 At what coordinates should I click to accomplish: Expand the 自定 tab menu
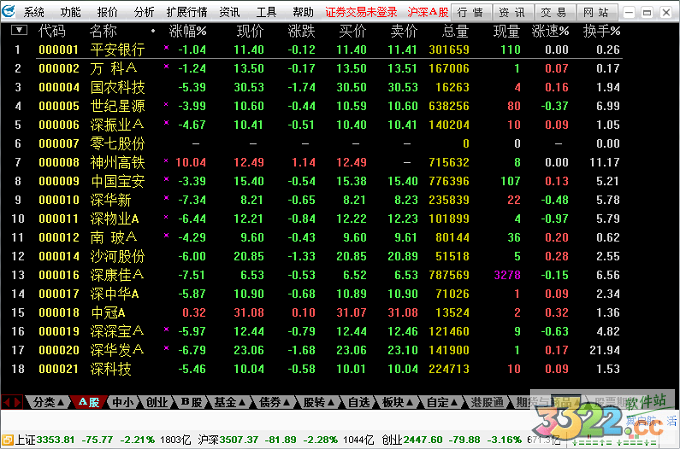point(442,402)
